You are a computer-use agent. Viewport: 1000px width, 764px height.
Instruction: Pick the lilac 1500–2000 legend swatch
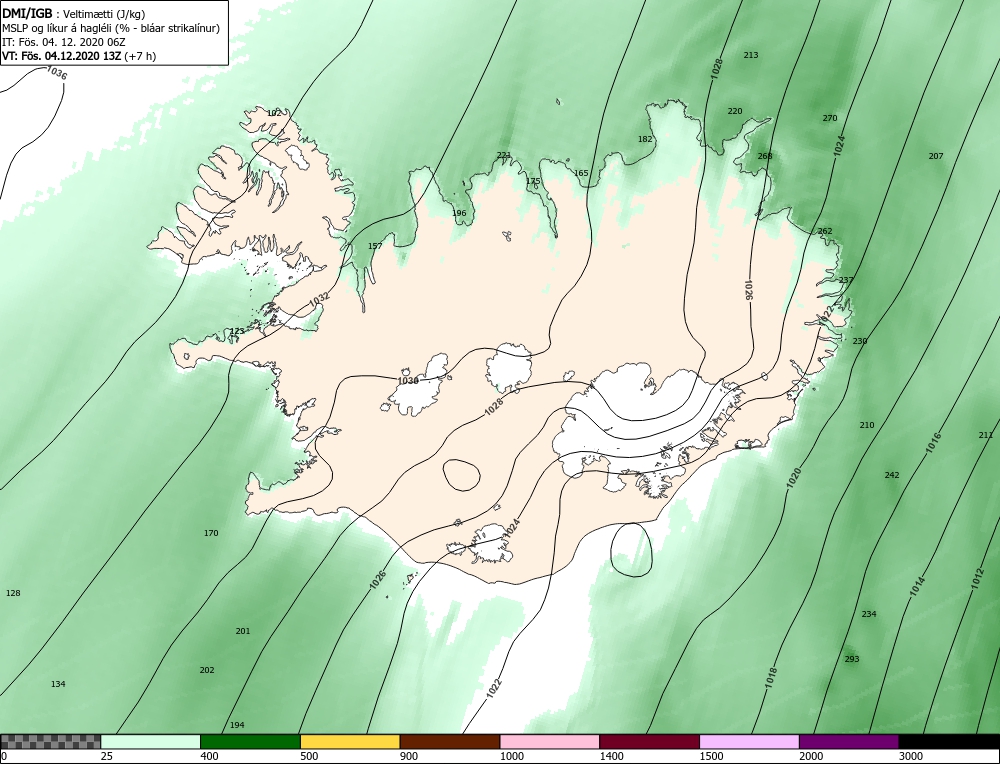pyautogui.click(x=749, y=742)
